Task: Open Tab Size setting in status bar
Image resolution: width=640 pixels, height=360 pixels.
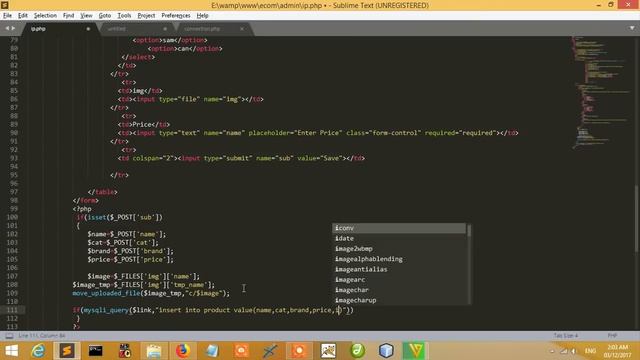Action: click(x=565, y=336)
